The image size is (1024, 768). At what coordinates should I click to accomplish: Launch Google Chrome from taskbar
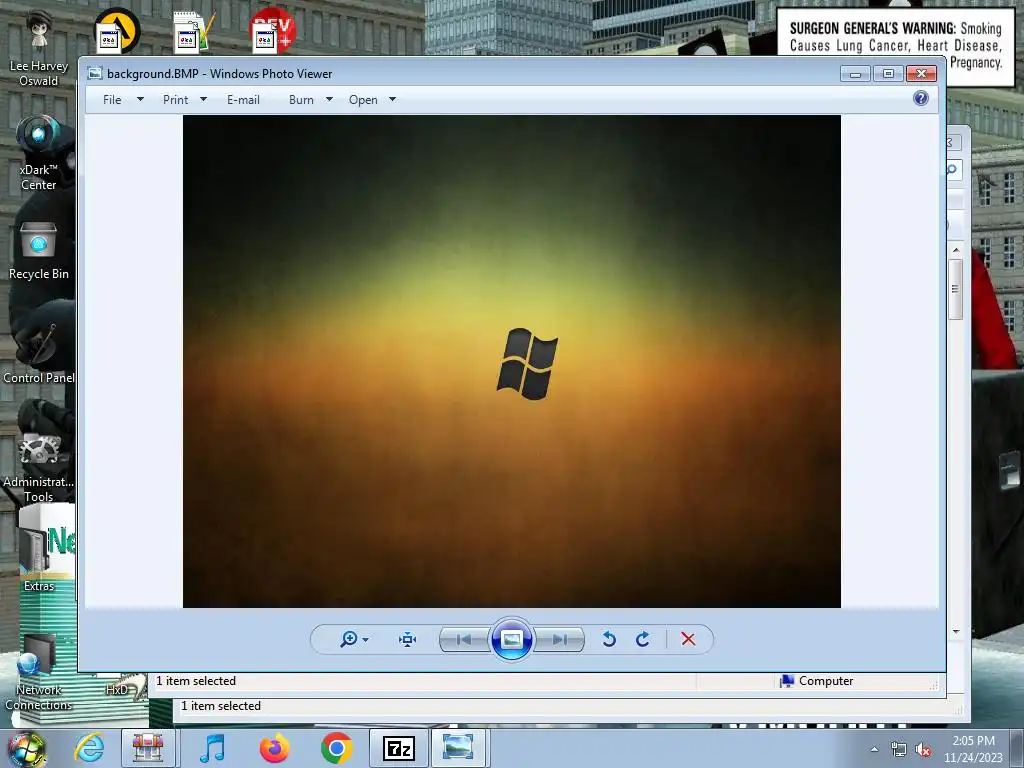[336, 748]
